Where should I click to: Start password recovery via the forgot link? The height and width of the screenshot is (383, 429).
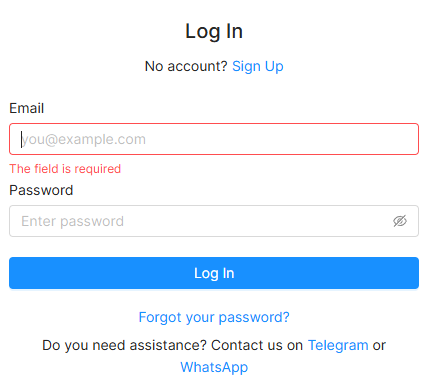pyautogui.click(x=214, y=317)
